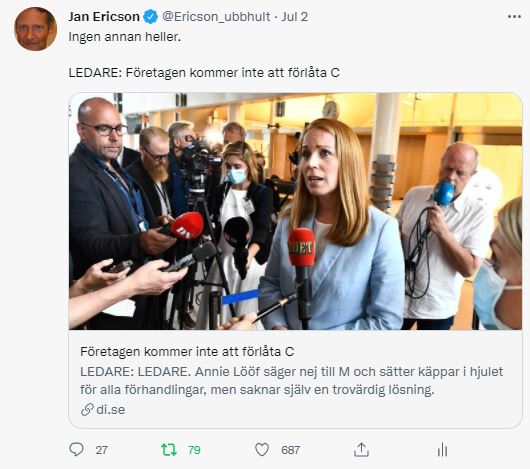
Task: Open Jan Ericson's profile avatar
Action: point(35,29)
